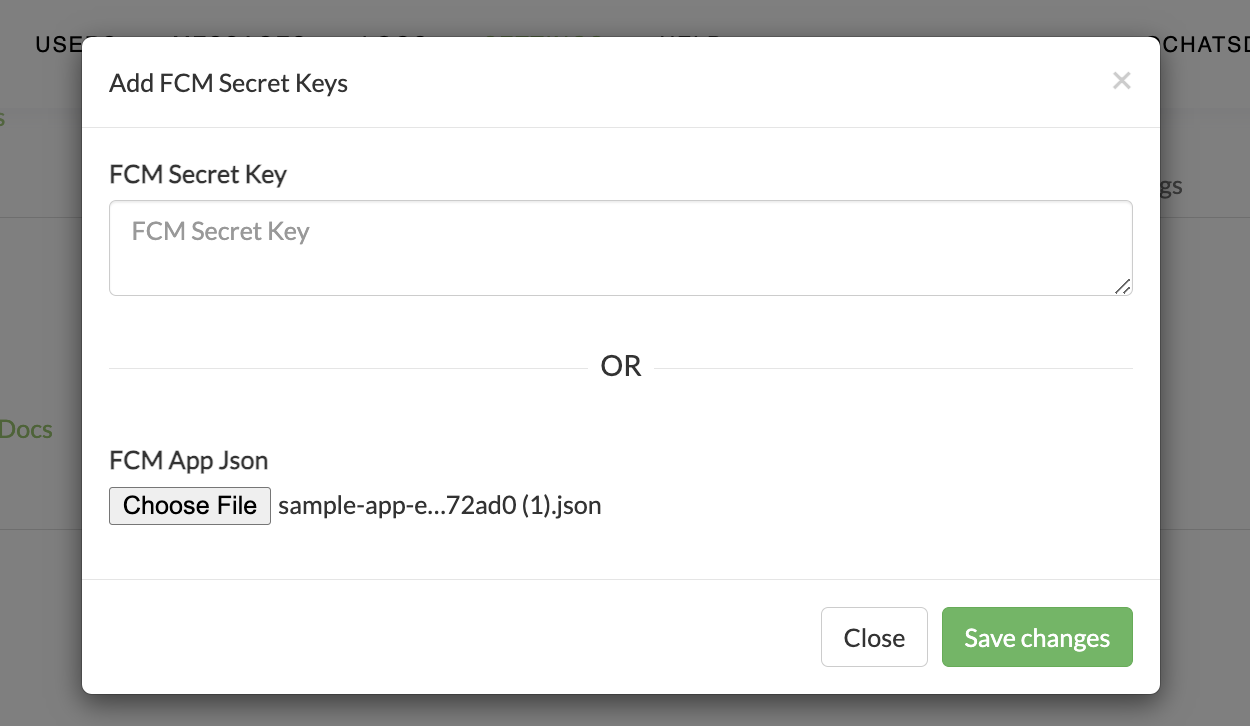
Task: Save changes with the green button
Action: pos(1037,637)
